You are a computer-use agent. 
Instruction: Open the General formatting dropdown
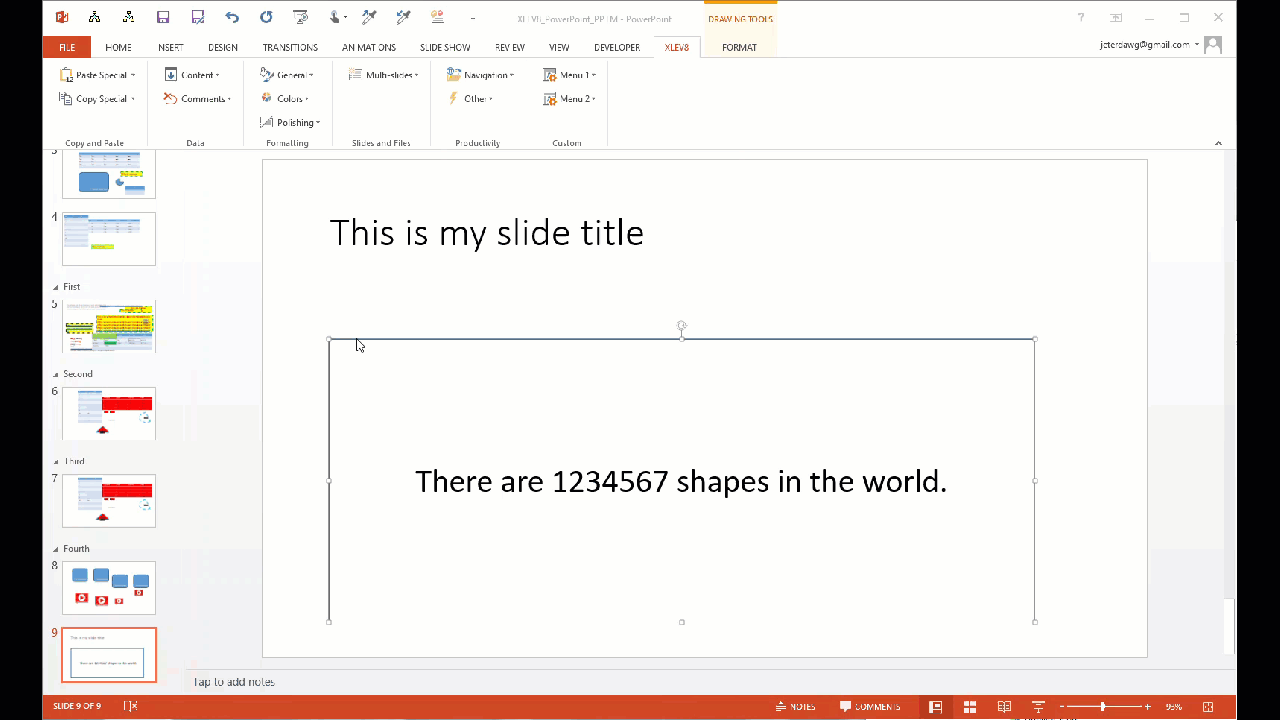(287, 75)
